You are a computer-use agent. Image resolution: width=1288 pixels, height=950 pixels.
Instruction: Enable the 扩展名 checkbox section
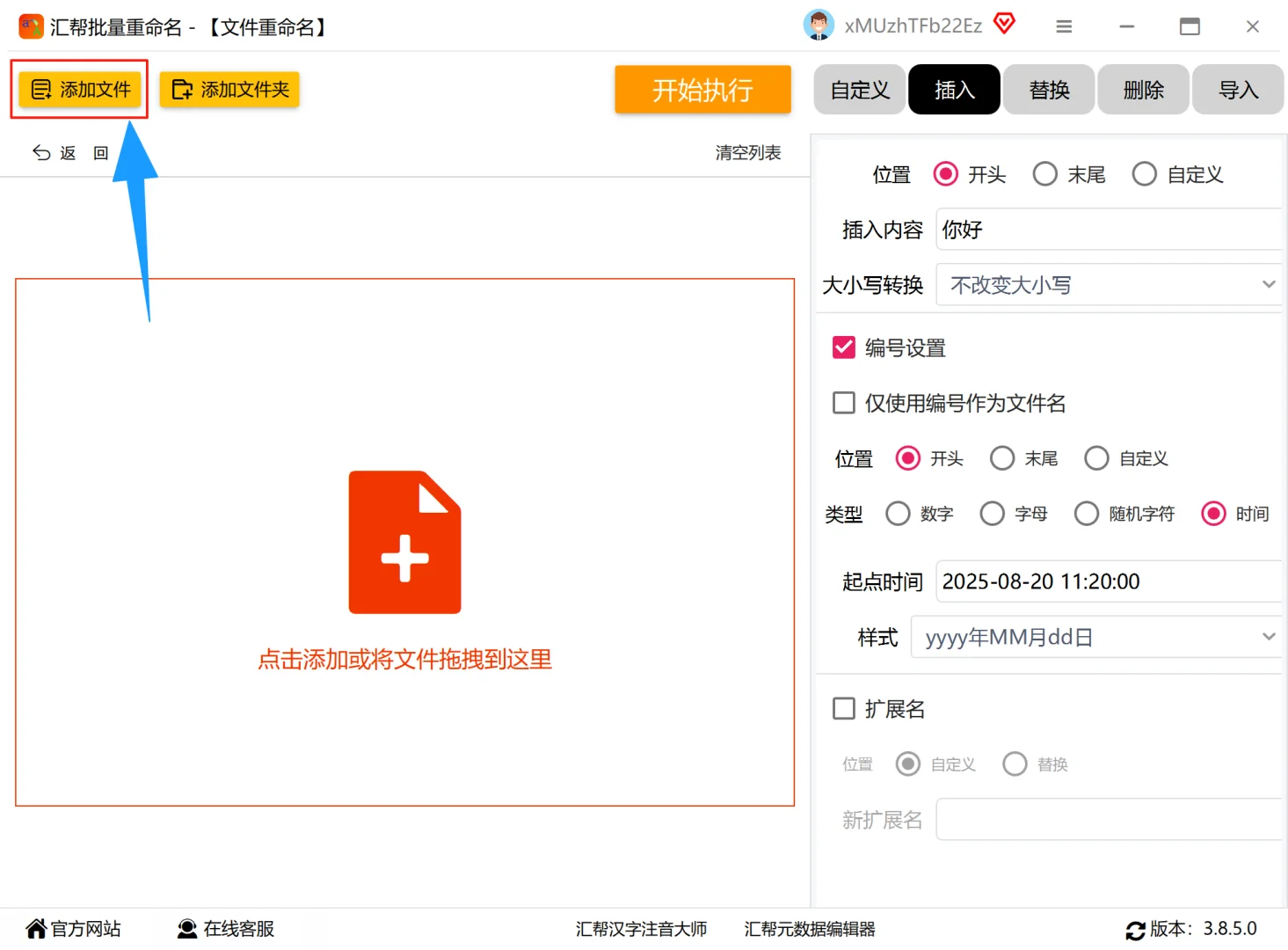[843, 707]
